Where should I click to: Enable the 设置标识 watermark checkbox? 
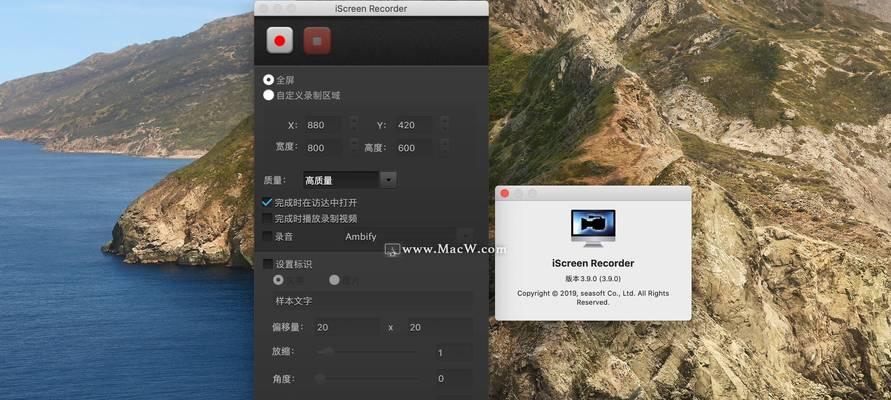click(x=267, y=264)
